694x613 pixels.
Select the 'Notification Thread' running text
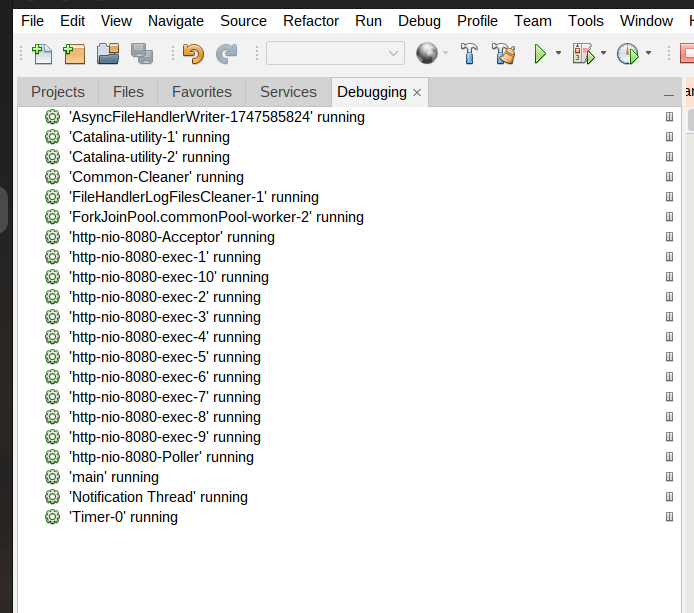[158, 497]
